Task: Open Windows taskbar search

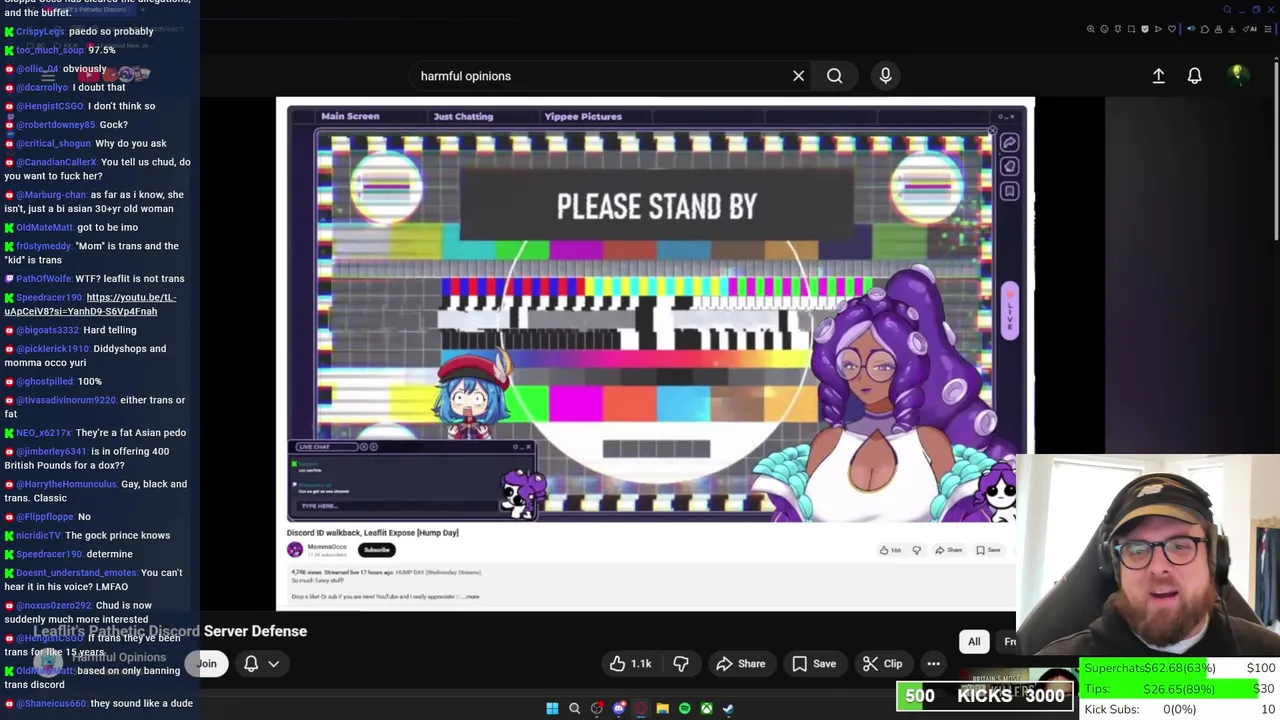Action: point(574,709)
